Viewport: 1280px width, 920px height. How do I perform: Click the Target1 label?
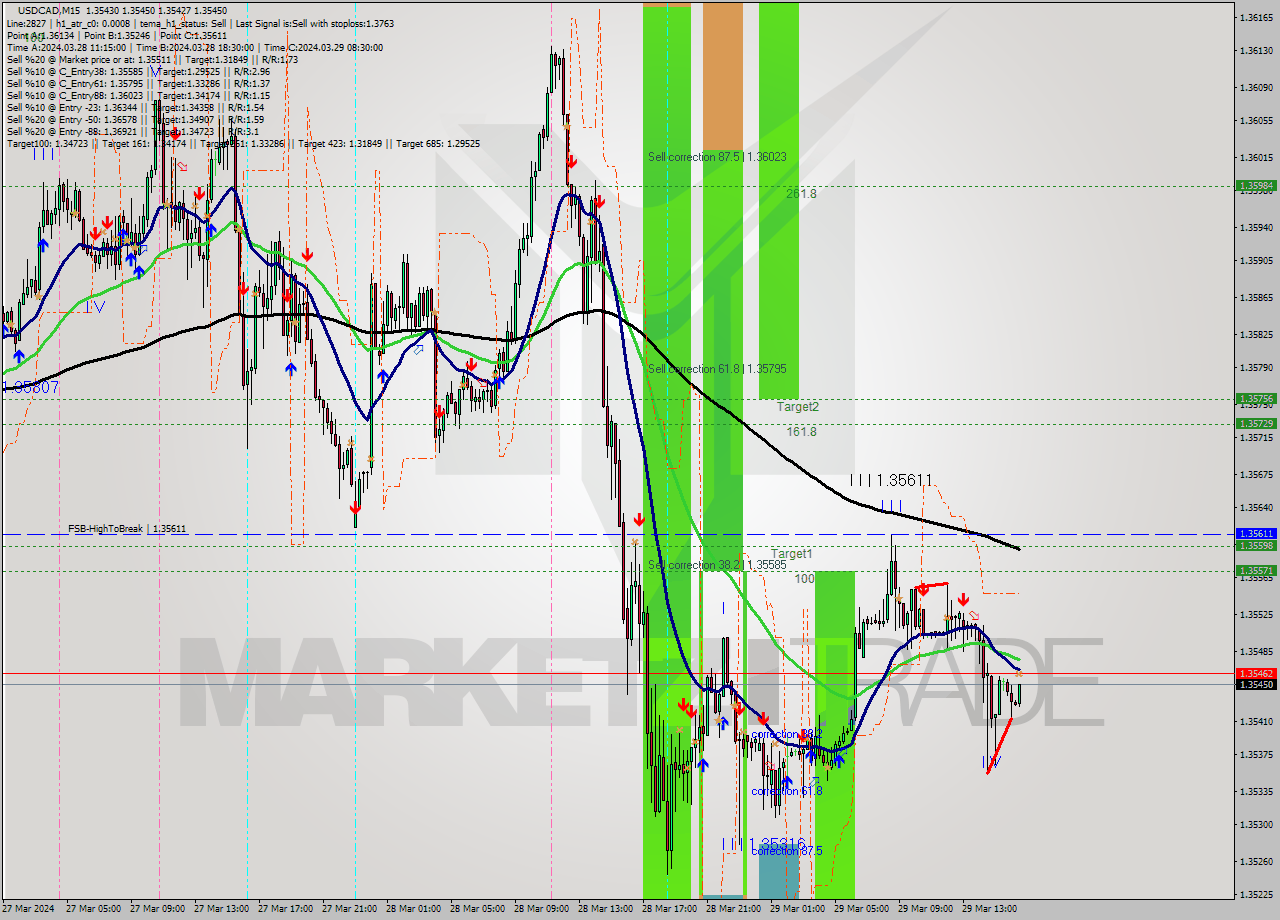pyautogui.click(x=791, y=554)
